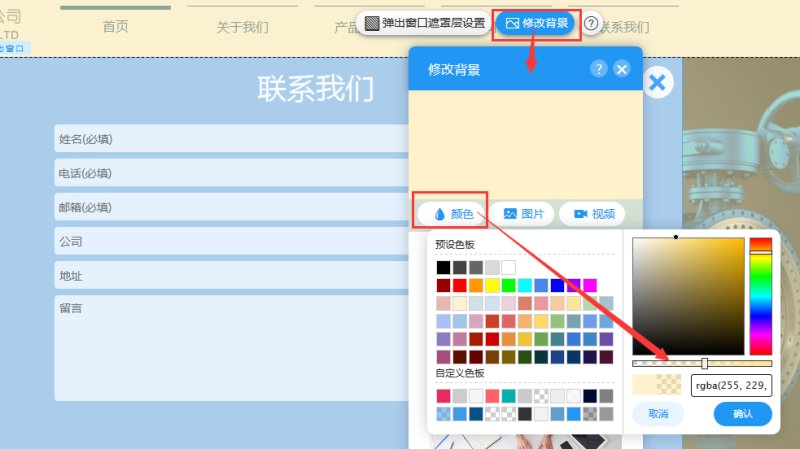The height and width of the screenshot is (449, 800).
Task: Choose the yellow preset color swatch
Action: [x=492, y=285]
